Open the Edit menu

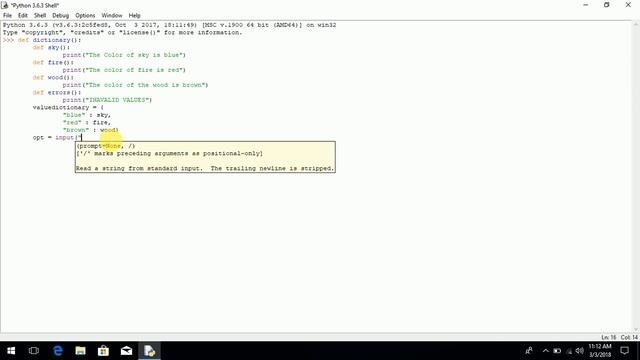click(x=22, y=16)
